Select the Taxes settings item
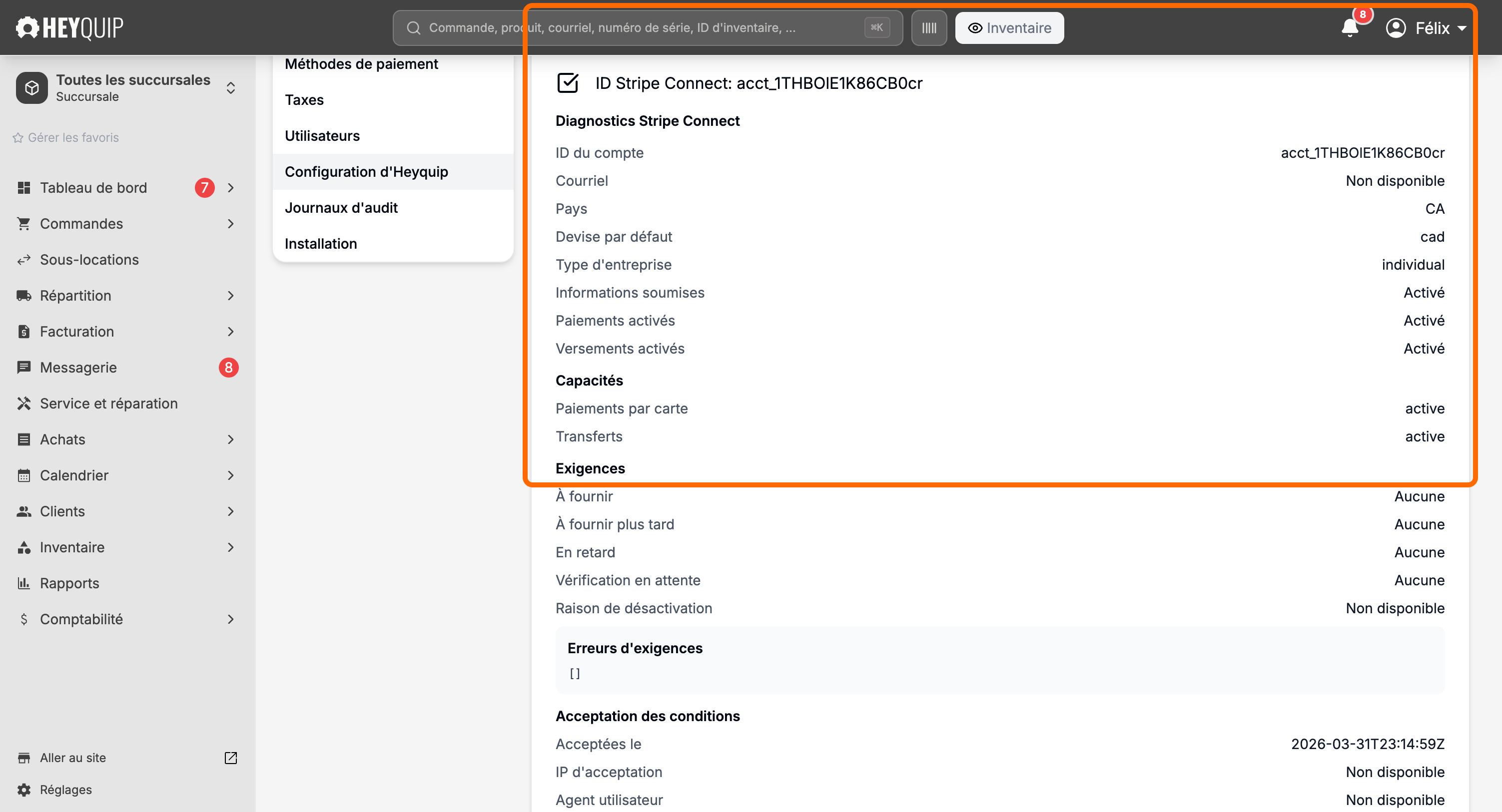Viewport: 1502px width, 812px height. [x=393, y=100]
